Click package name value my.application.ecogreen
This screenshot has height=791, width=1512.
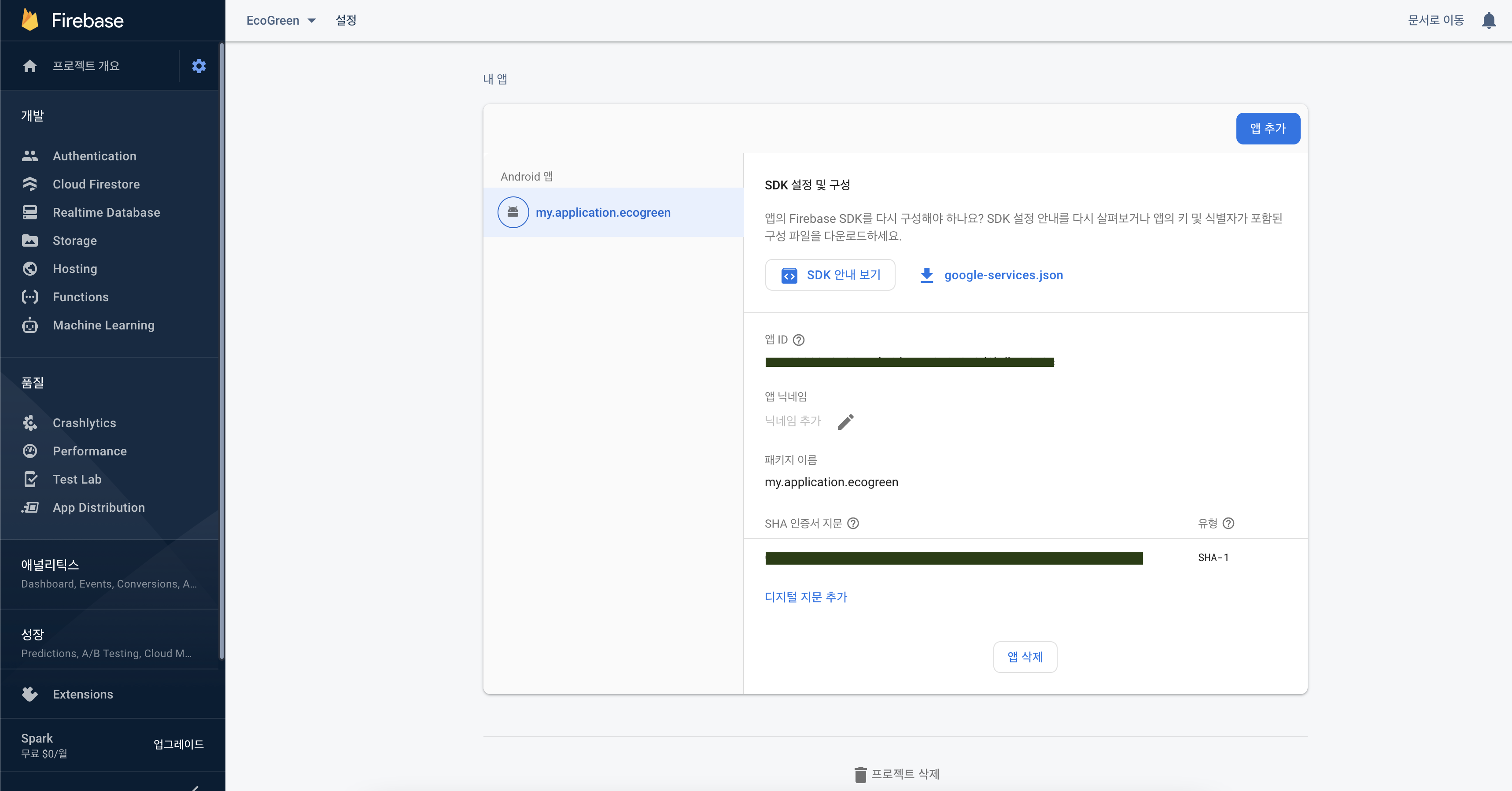pyautogui.click(x=831, y=482)
